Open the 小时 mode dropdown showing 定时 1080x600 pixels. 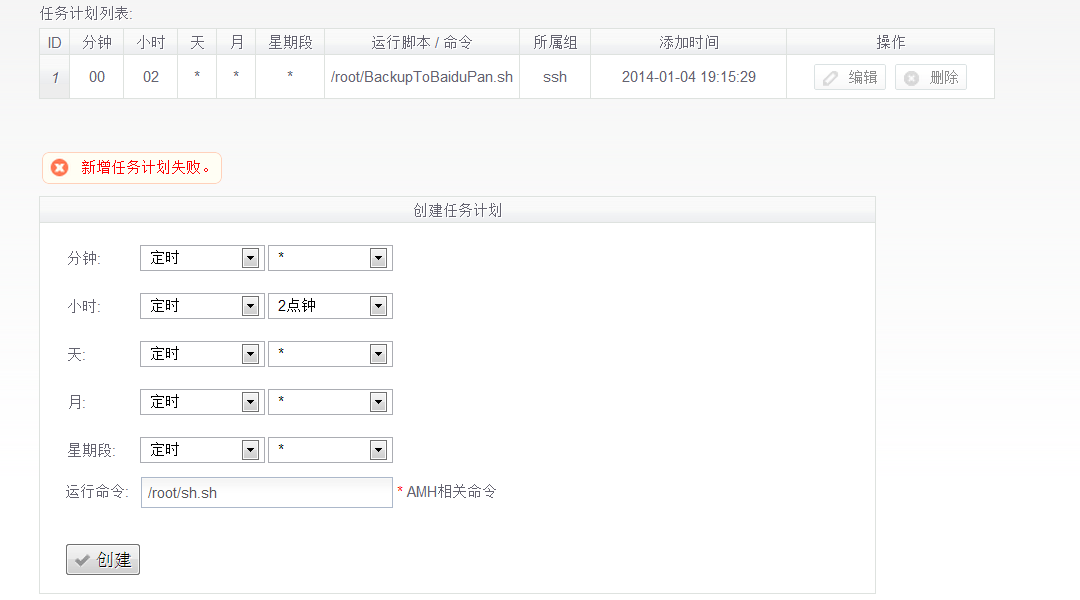coord(202,306)
